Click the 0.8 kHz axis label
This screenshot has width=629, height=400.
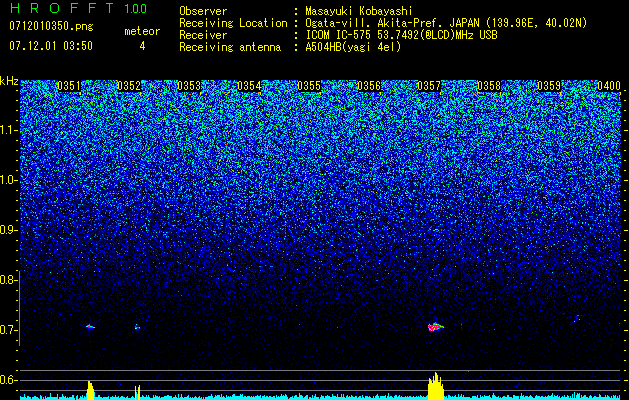8,280
